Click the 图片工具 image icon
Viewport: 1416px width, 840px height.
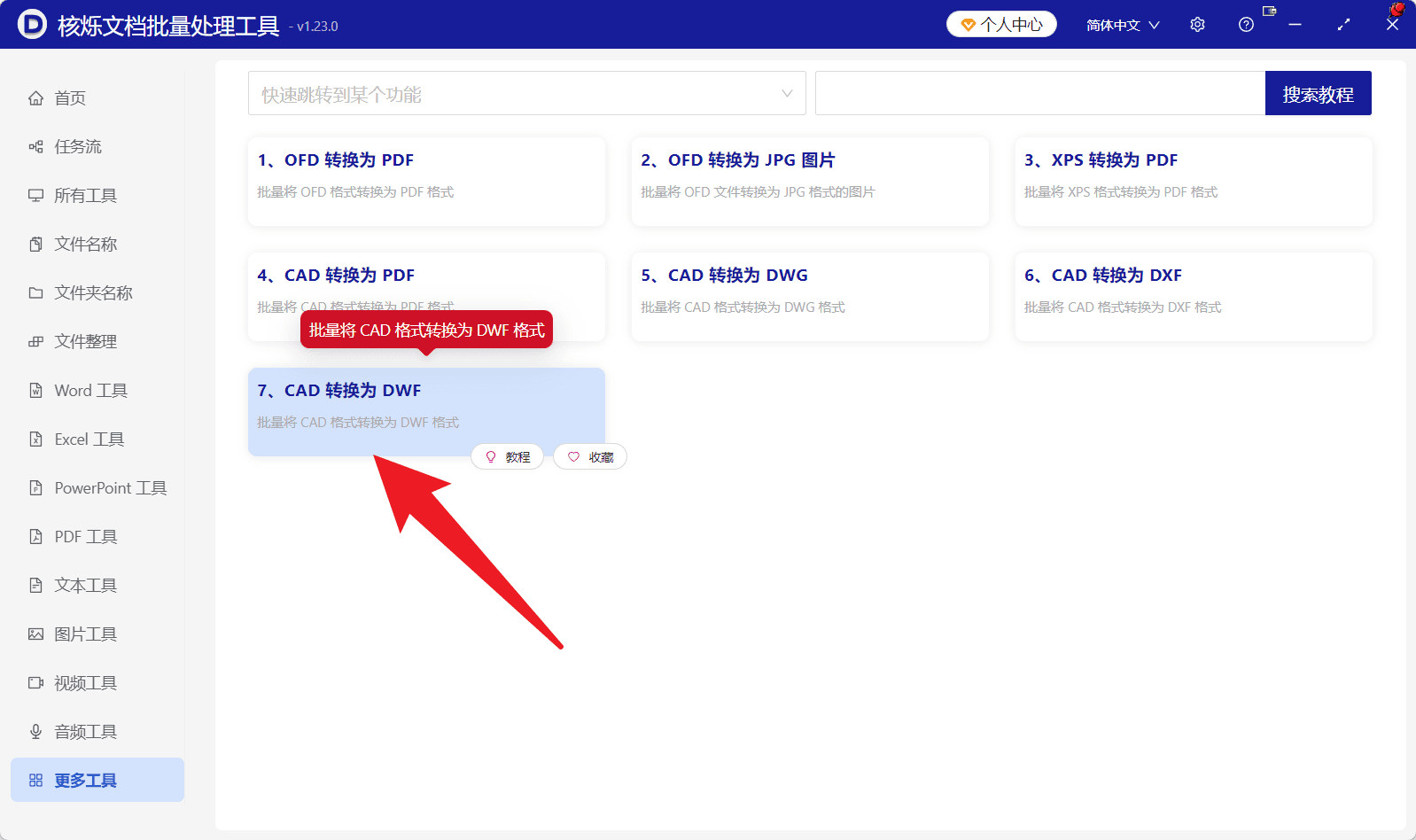35,634
